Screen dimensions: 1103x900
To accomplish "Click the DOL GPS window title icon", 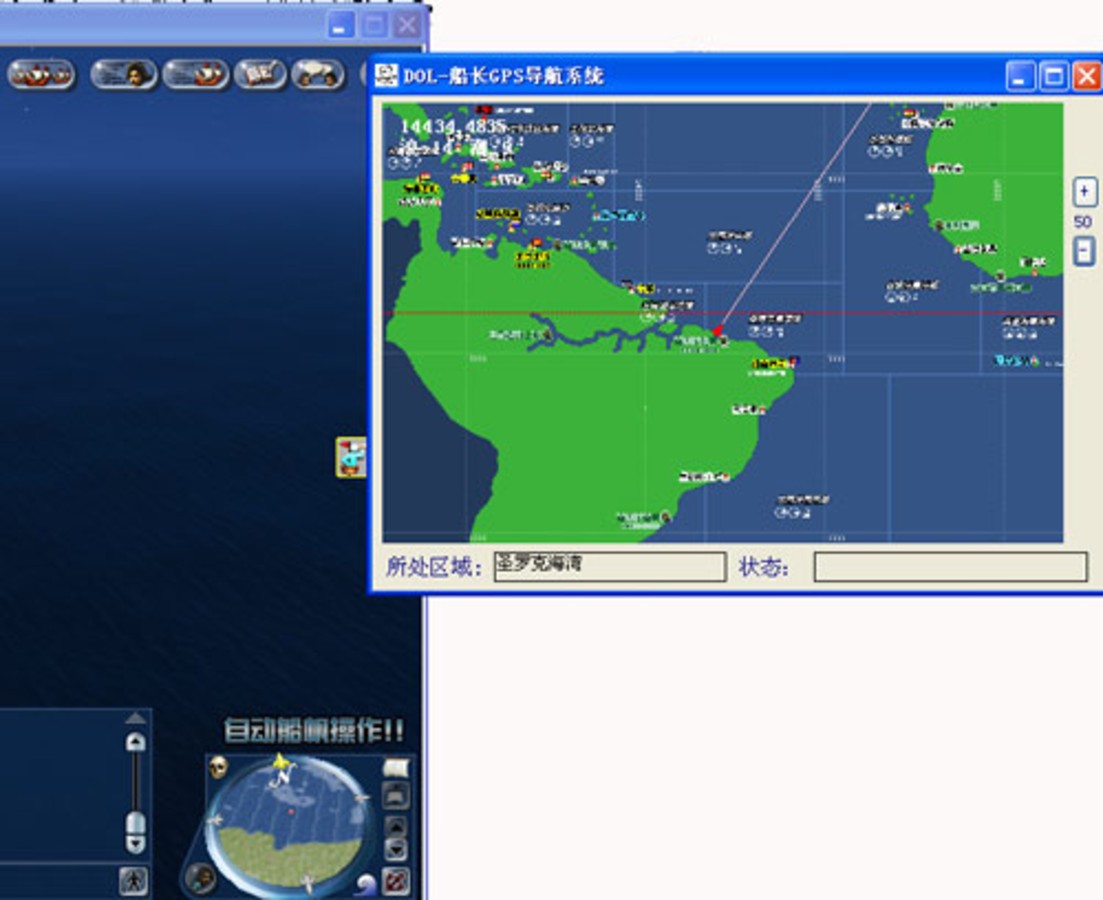I will (x=386, y=75).
